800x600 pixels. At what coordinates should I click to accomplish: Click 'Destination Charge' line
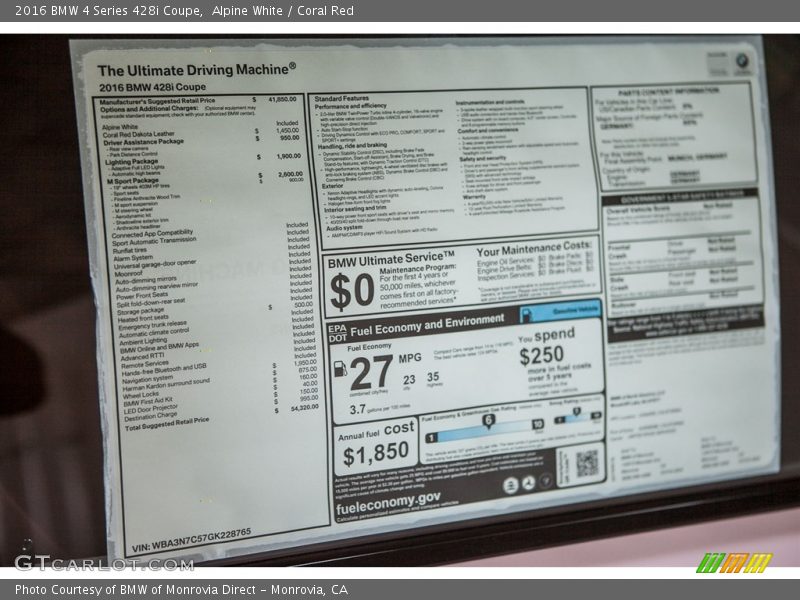pos(151,417)
